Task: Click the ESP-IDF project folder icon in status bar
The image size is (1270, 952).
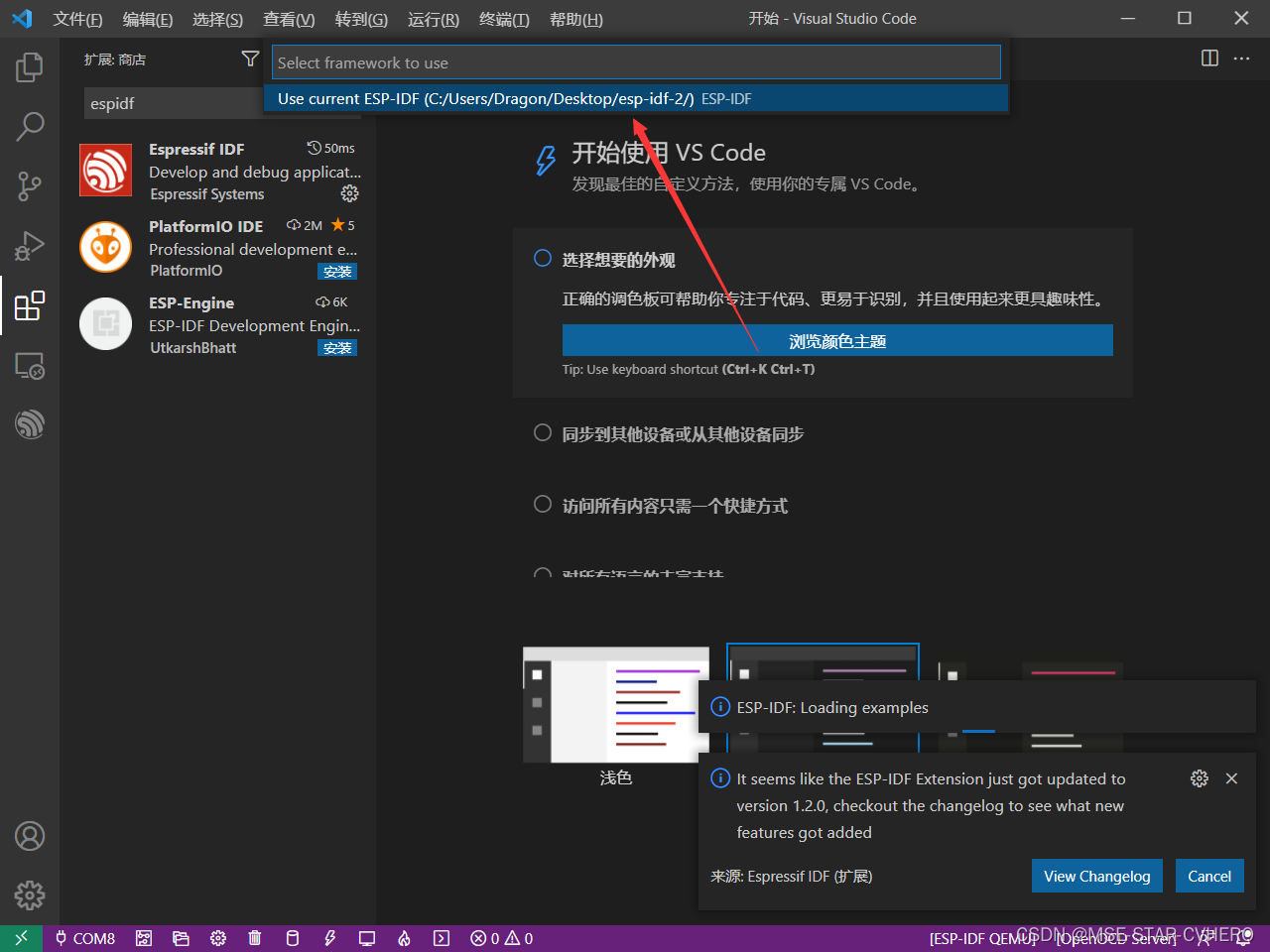Action: [x=181, y=938]
